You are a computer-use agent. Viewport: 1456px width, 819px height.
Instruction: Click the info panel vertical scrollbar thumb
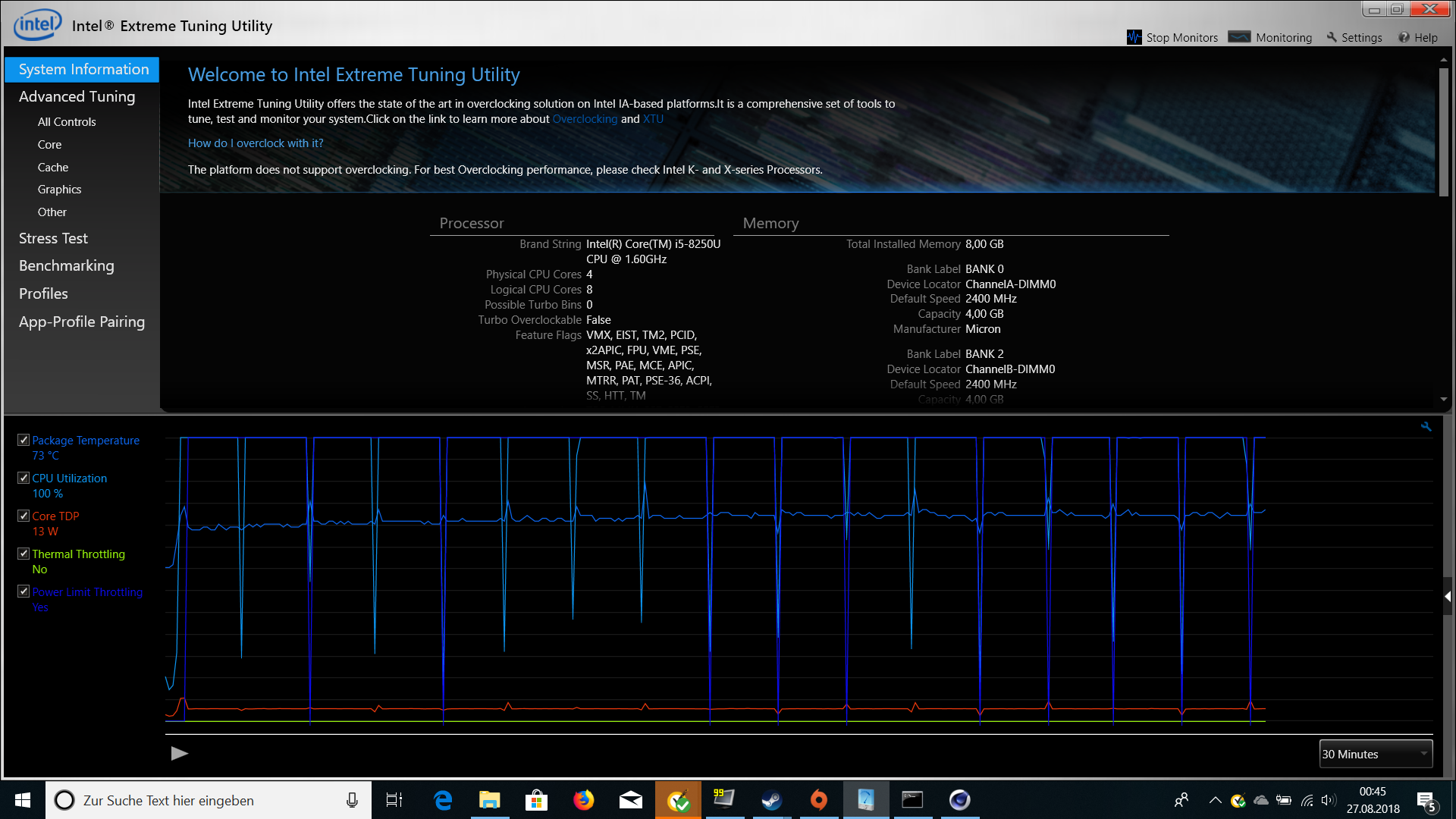pos(1444,133)
